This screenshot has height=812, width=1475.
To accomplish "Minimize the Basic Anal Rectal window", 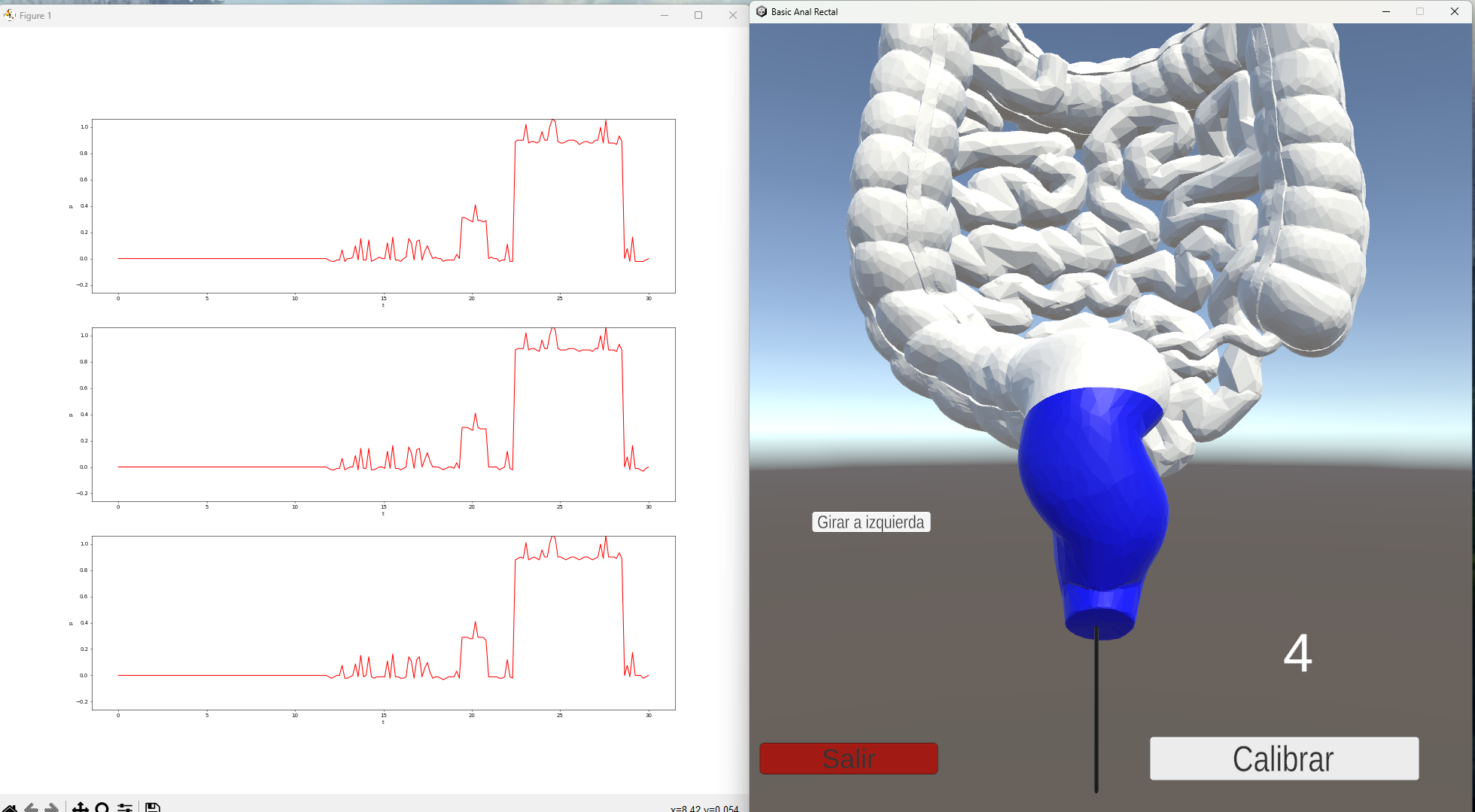I will tap(1386, 11).
